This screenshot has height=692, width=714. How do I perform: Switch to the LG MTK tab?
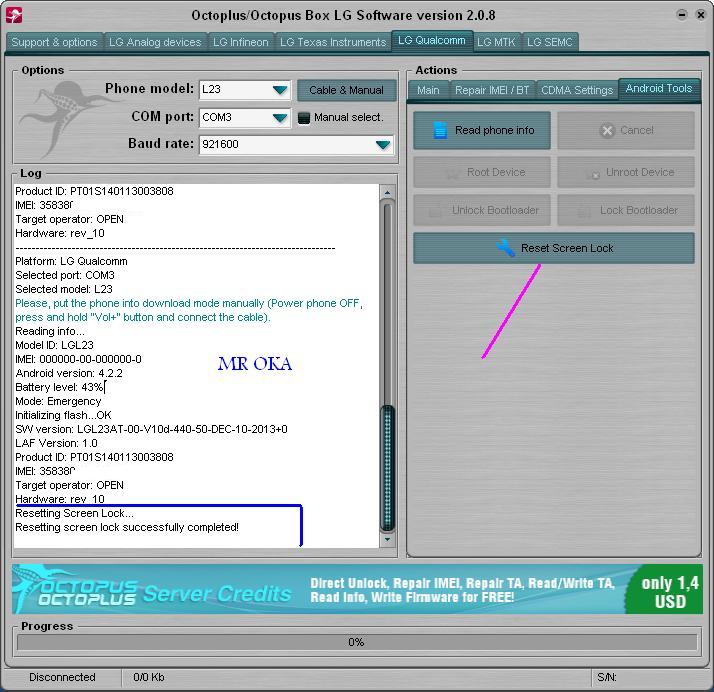tap(496, 42)
